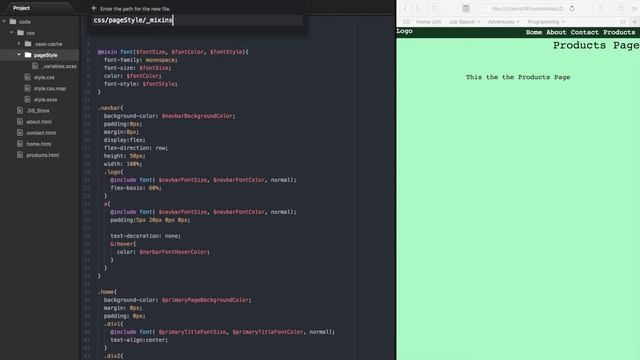The height and width of the screenshot is (360, 640).
Task: Click the style.css file icon
Action: coord(27,77)
